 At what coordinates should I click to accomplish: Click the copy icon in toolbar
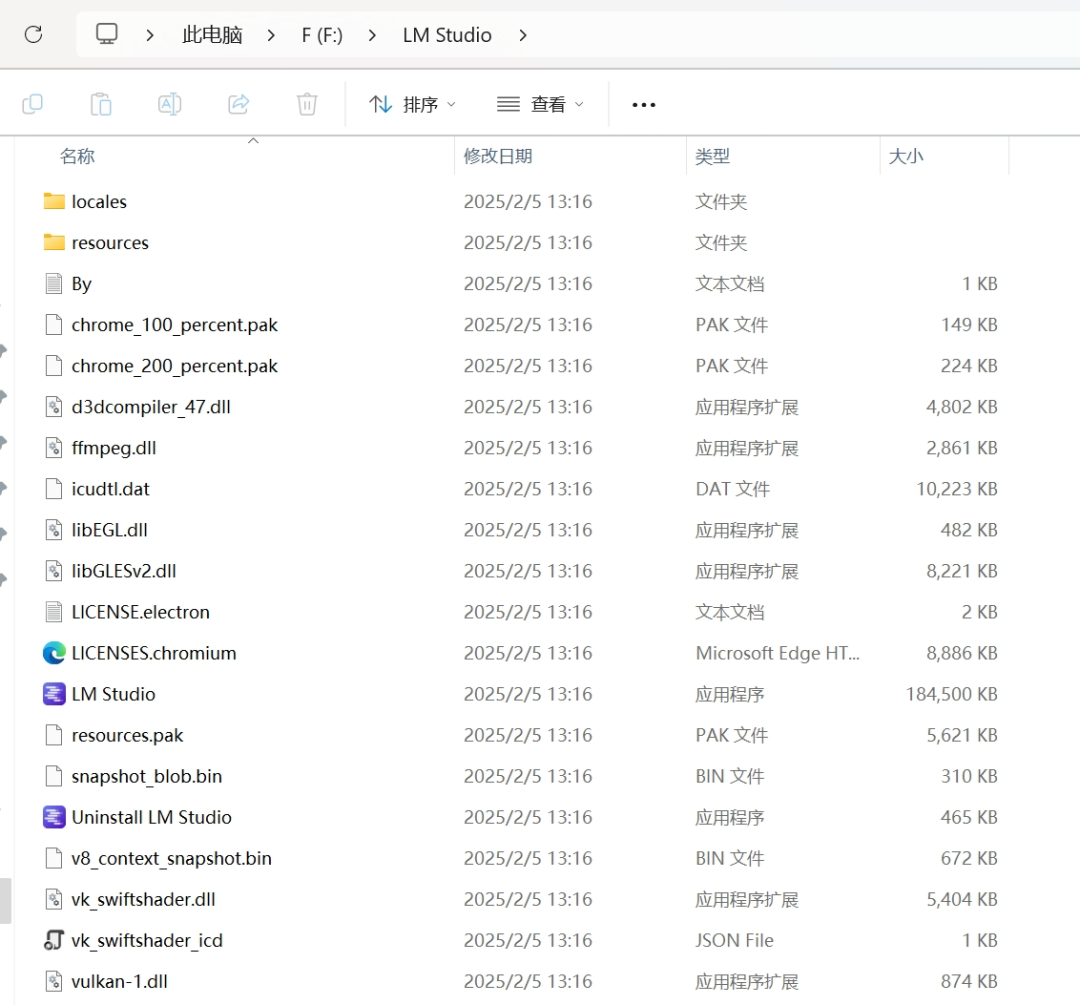click(x=32, y=104)
